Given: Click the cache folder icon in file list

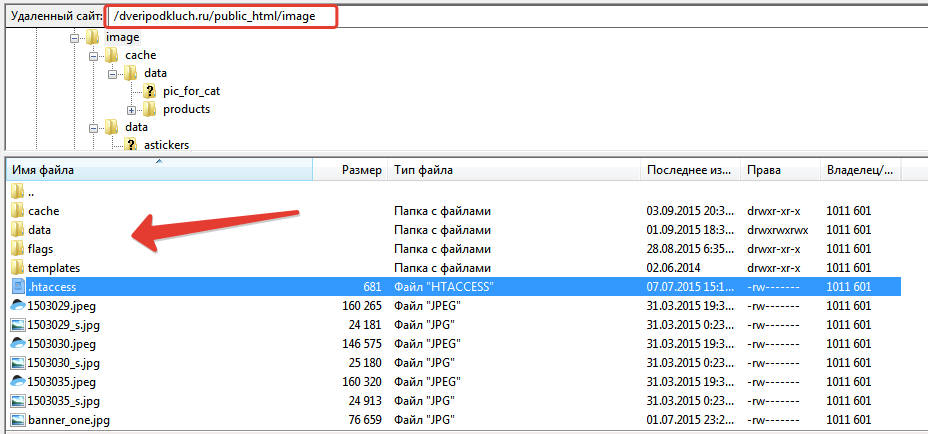Looking at the screenshot, I should (18, 211).
